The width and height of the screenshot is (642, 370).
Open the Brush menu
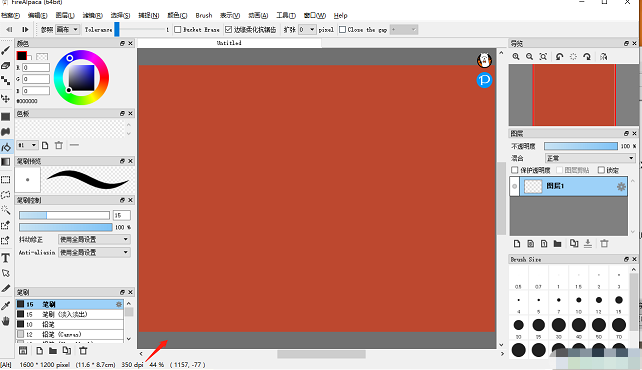[x=204, y=16]
